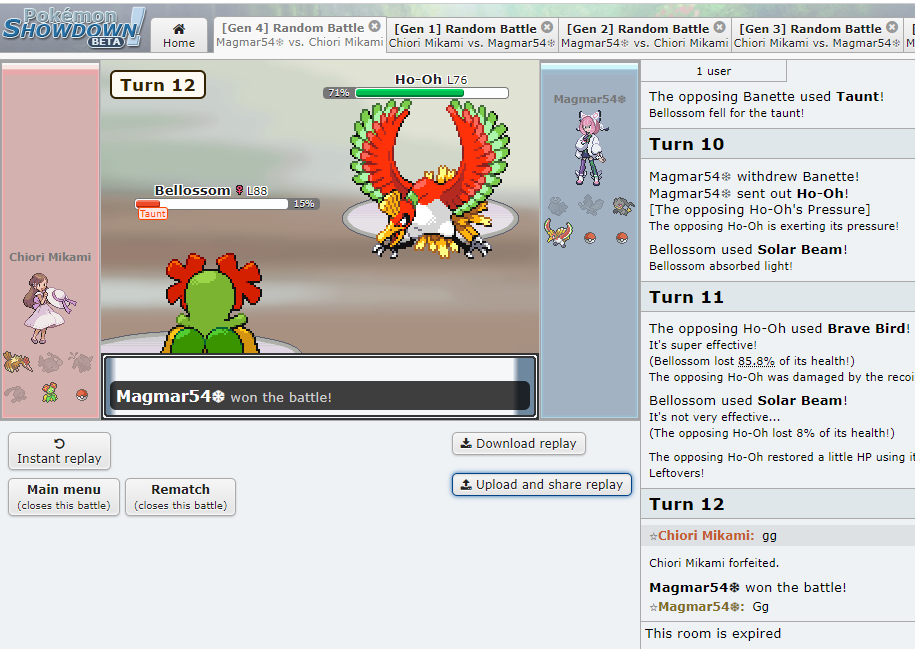Viewport: 915px width, 649px height.
Task: Close the Gen 1 Random Battle tab
Action: [547, 28]
